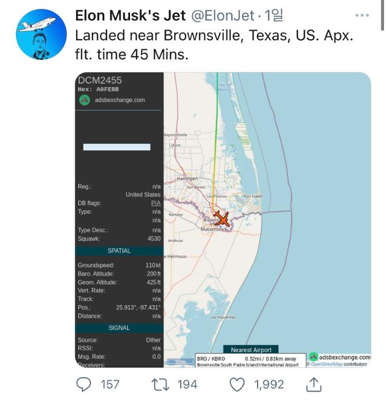The image size is (387, 400).
Task: Open the ElonJet profile avatar
Action: pos(41,34)
